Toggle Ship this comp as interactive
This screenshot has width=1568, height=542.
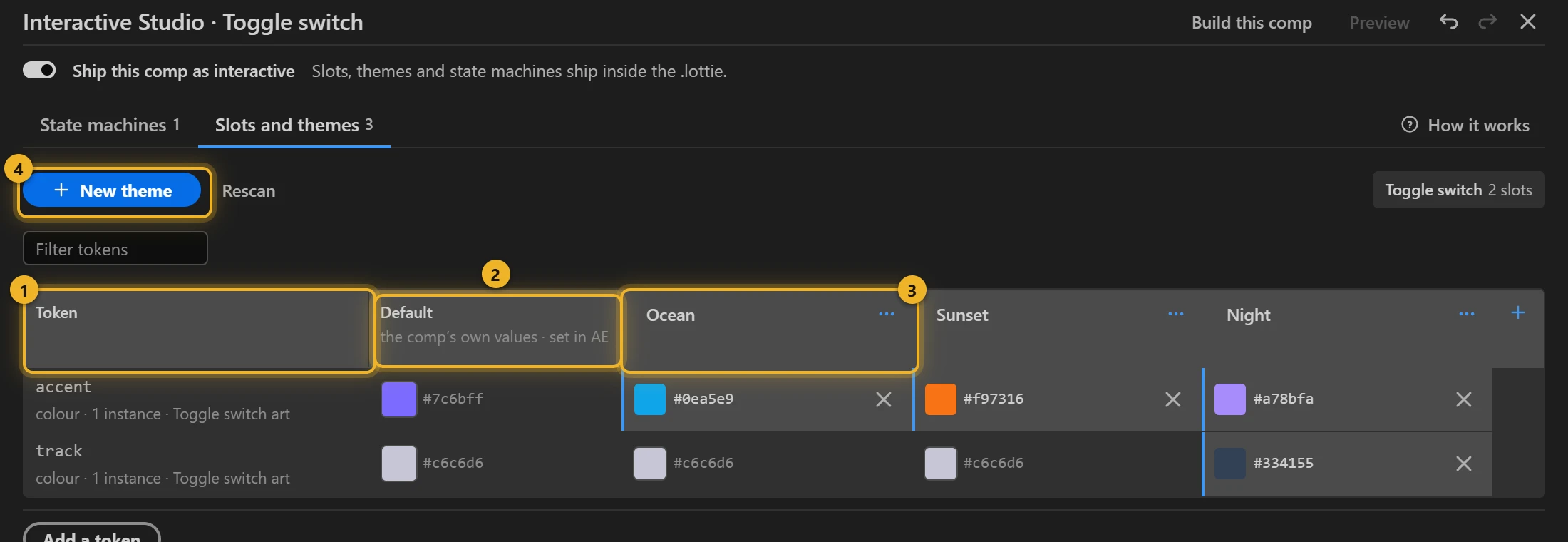pos(39,70)
